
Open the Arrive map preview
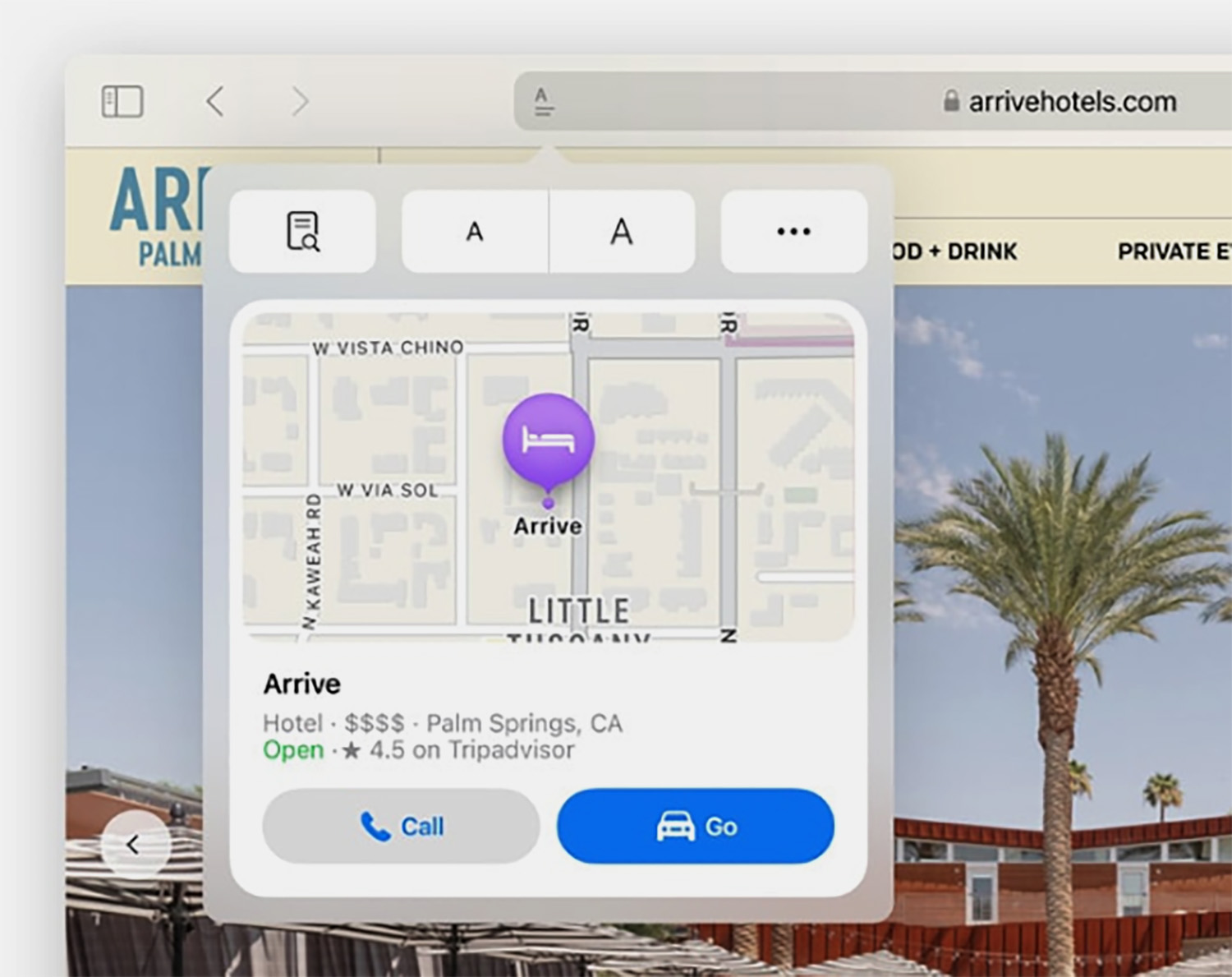549,475
